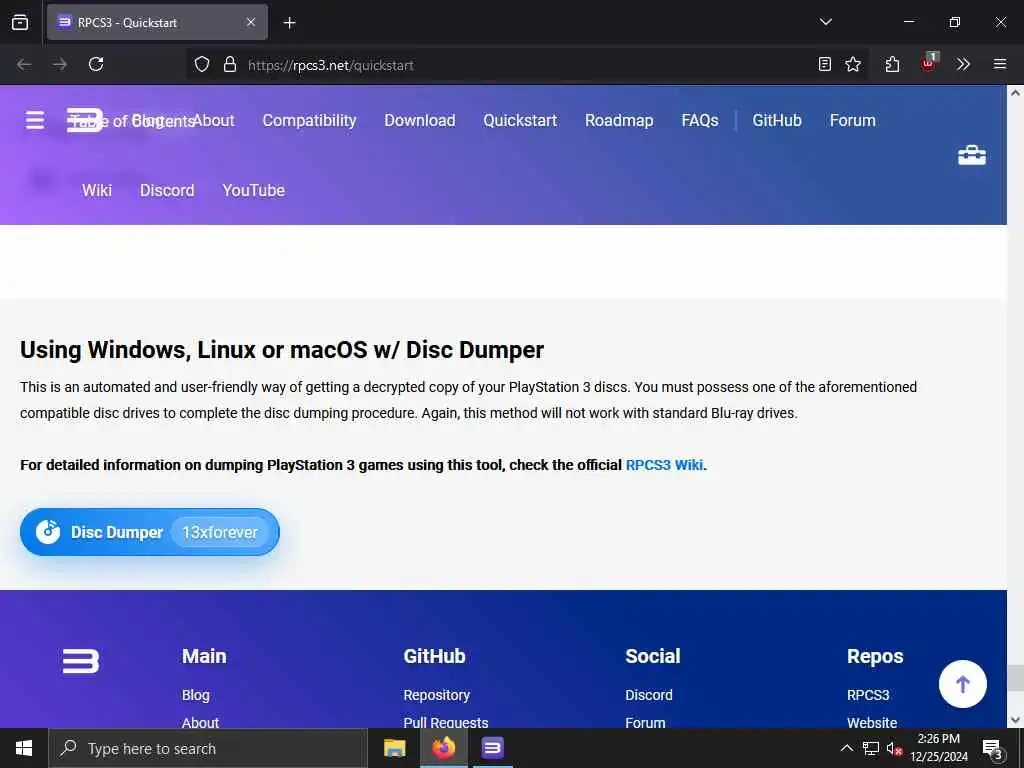Open the RPCS3 app from the taskbar
This screenshot has height=768, width=1024.
[492, 748]
